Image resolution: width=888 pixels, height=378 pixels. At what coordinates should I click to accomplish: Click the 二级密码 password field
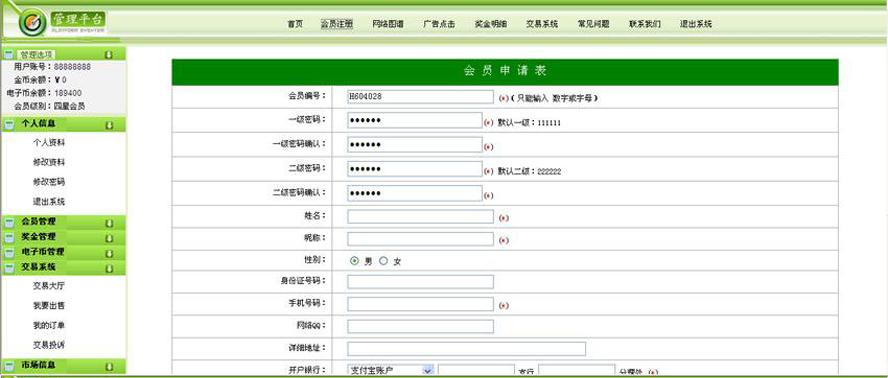415,169
